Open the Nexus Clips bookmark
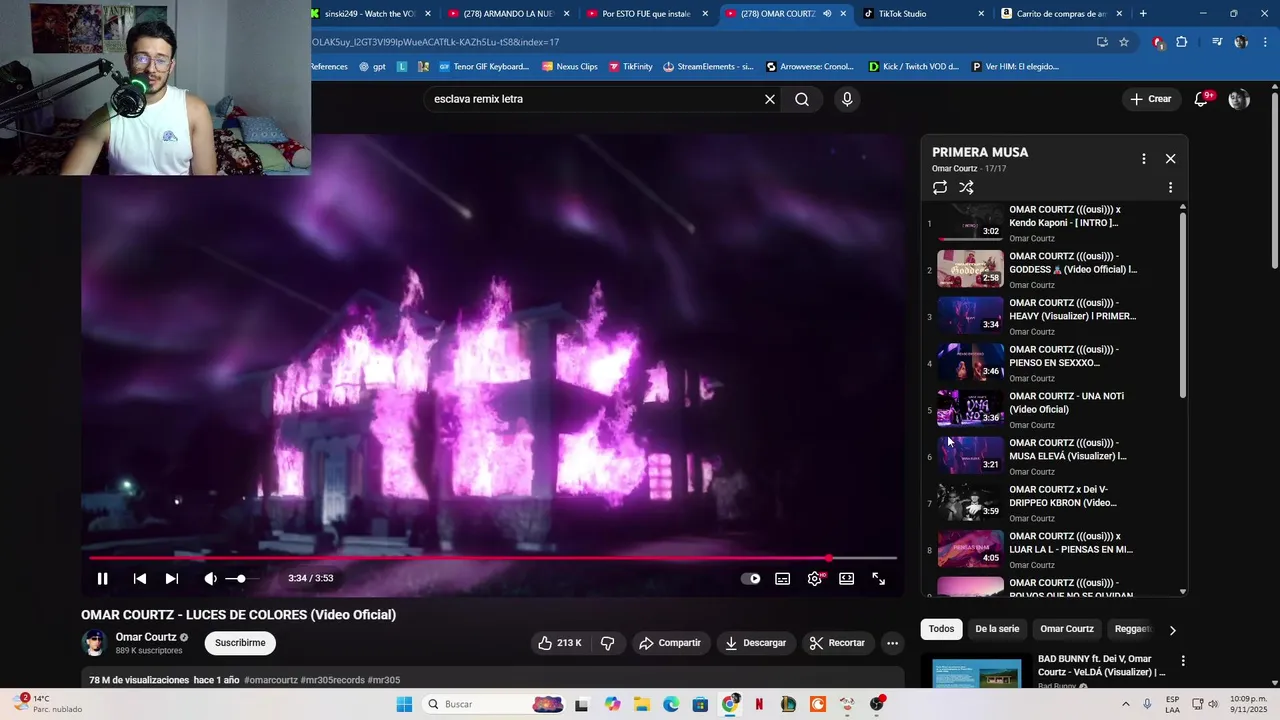Viewport: 1280px width, 720px height. coord(570,67)
